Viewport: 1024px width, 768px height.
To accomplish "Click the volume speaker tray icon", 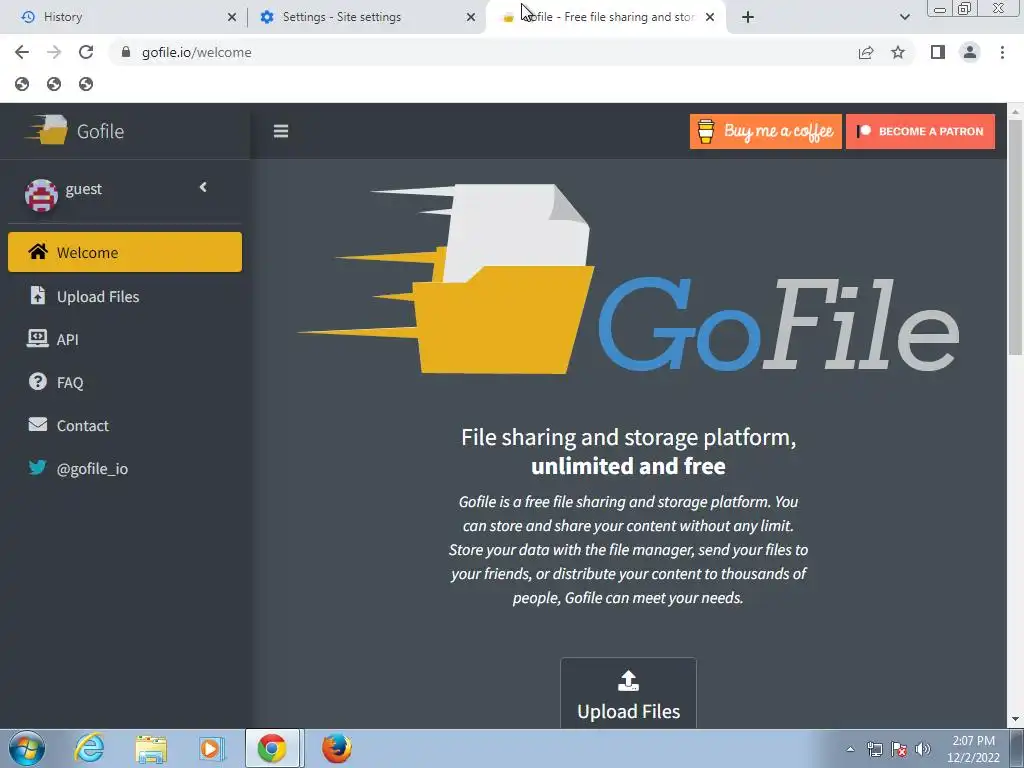I will coord(923,749).
